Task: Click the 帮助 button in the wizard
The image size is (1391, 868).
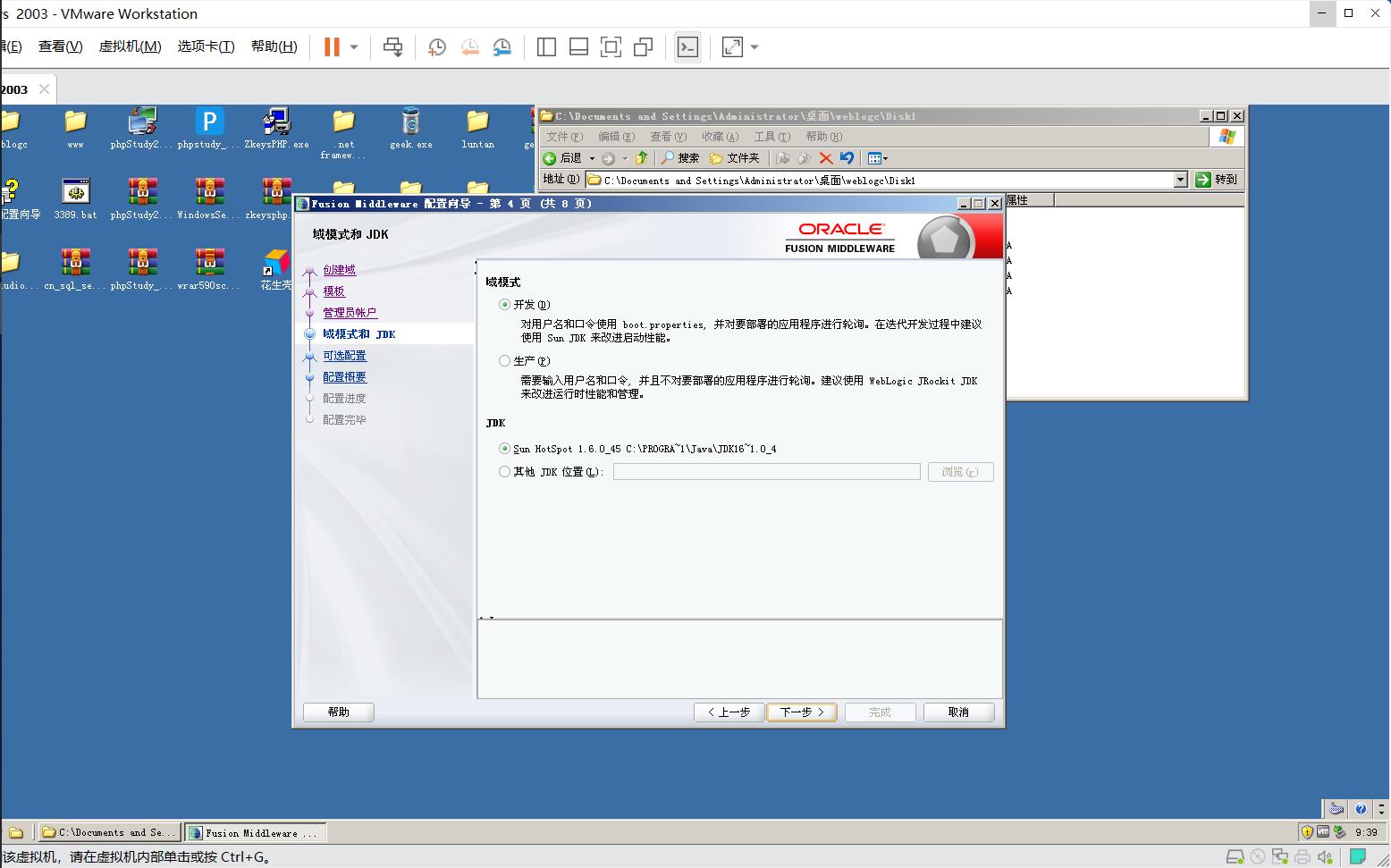Action: (x=339, y=712)
